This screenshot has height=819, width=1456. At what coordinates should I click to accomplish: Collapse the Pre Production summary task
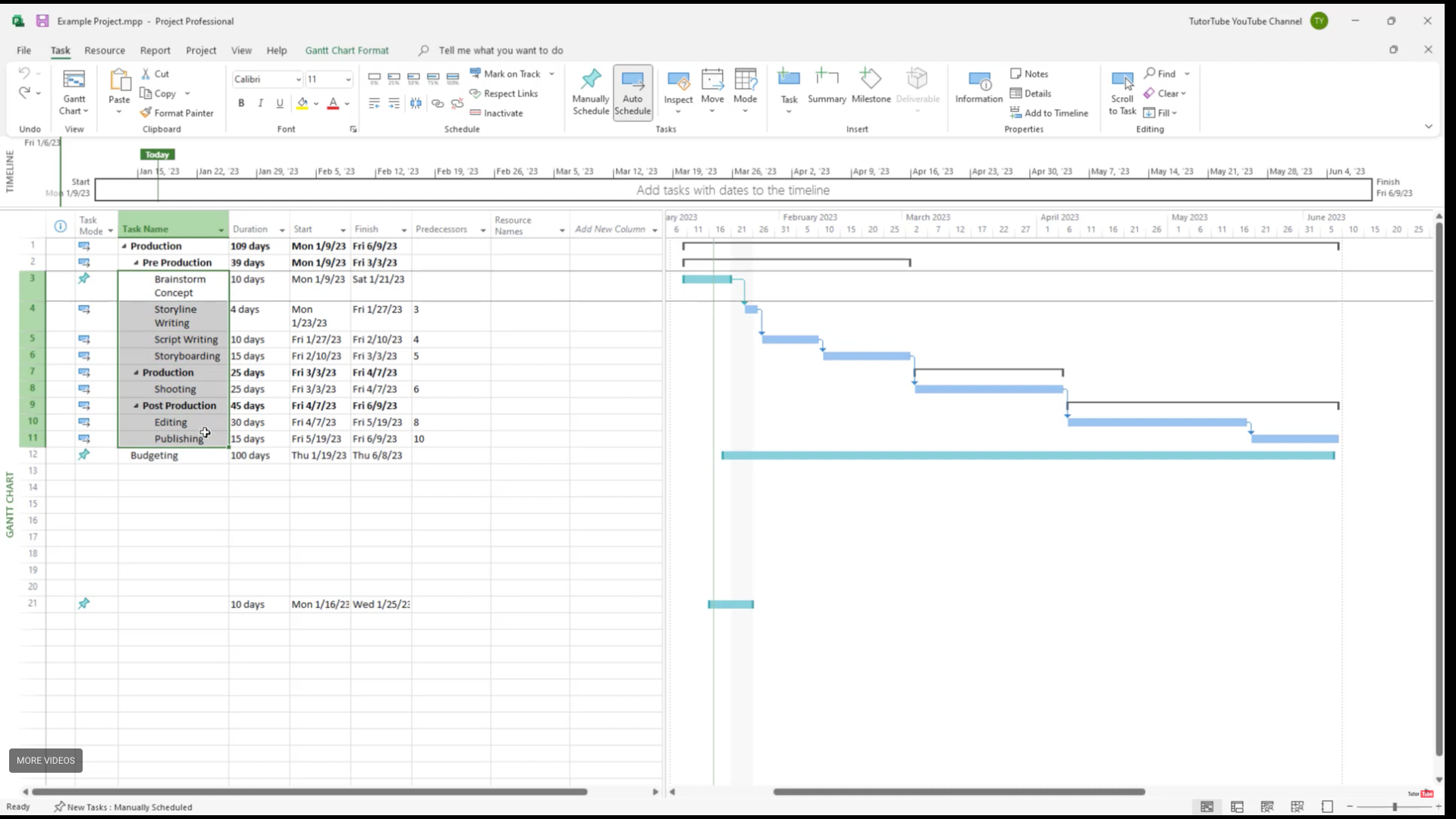click(x=136, y=263)
